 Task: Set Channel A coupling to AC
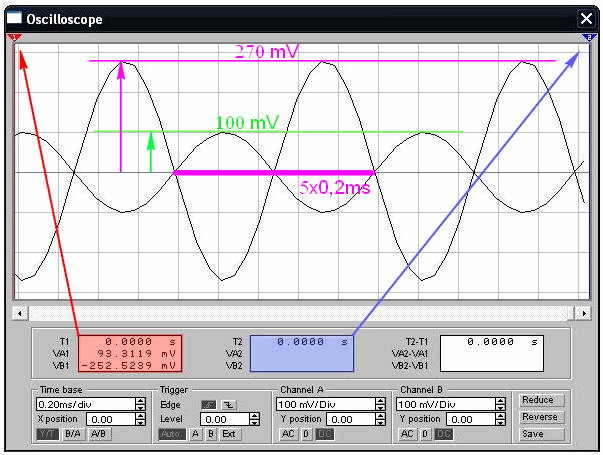pos(288,435)
